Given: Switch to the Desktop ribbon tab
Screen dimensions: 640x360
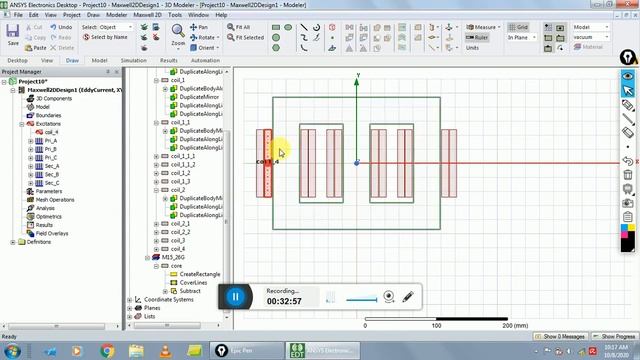Looking at the screenshot, I should [x=18, y=60].
